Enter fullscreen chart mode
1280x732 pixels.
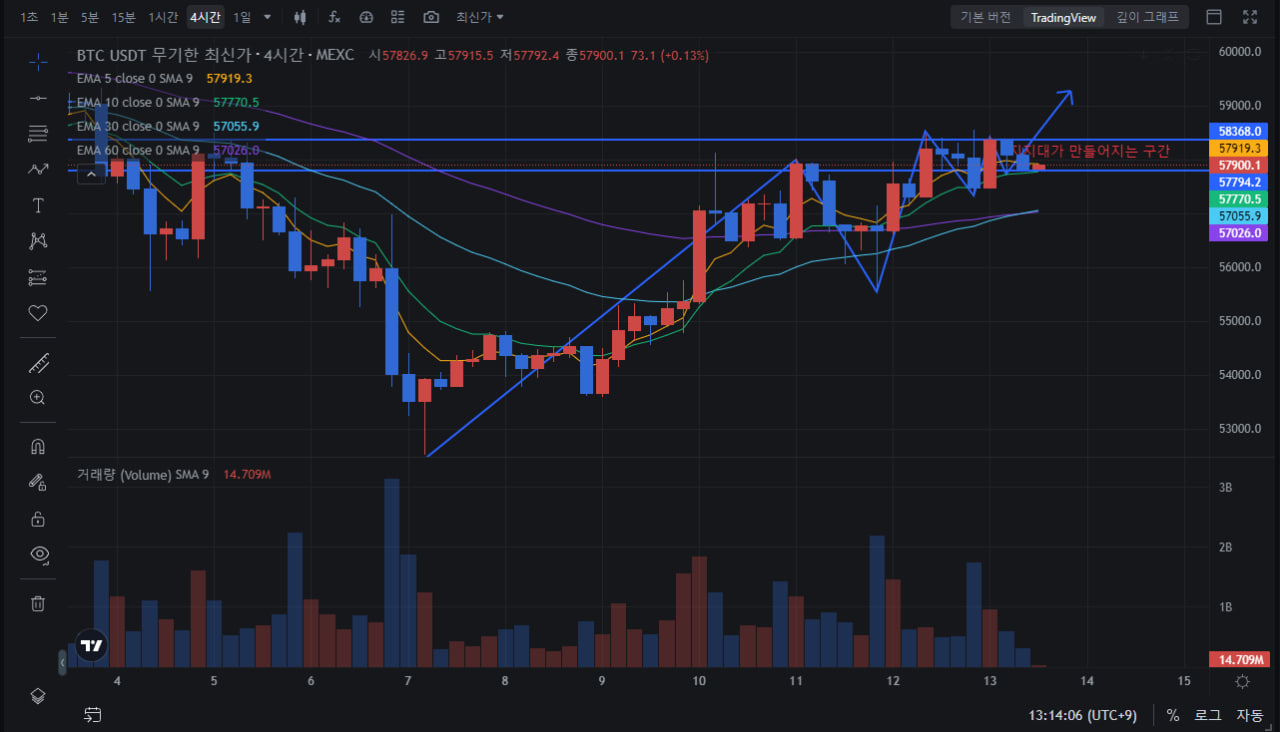point(1250,17)
